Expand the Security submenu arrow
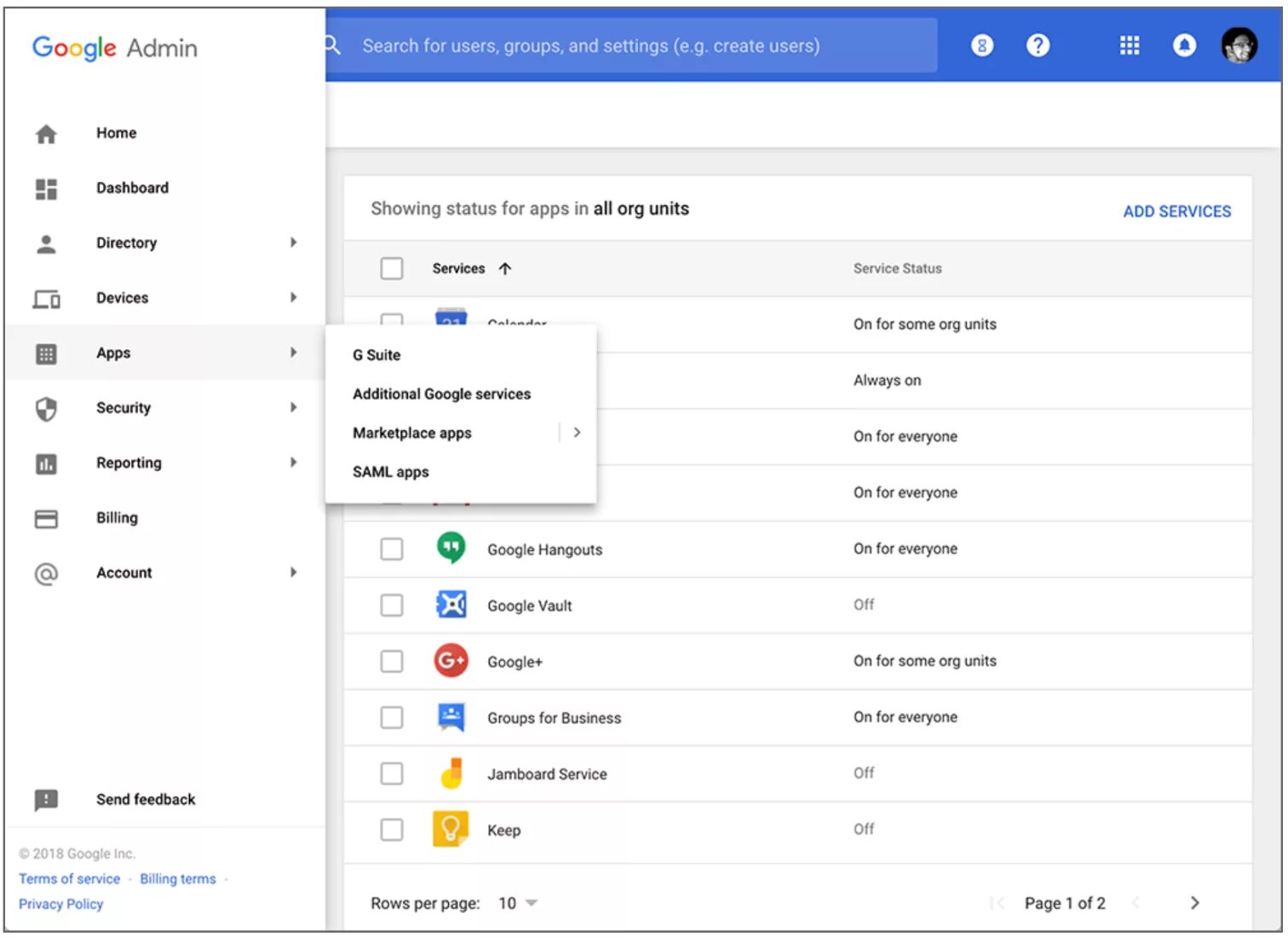1288x937 pixels. [x=293, y=407]
